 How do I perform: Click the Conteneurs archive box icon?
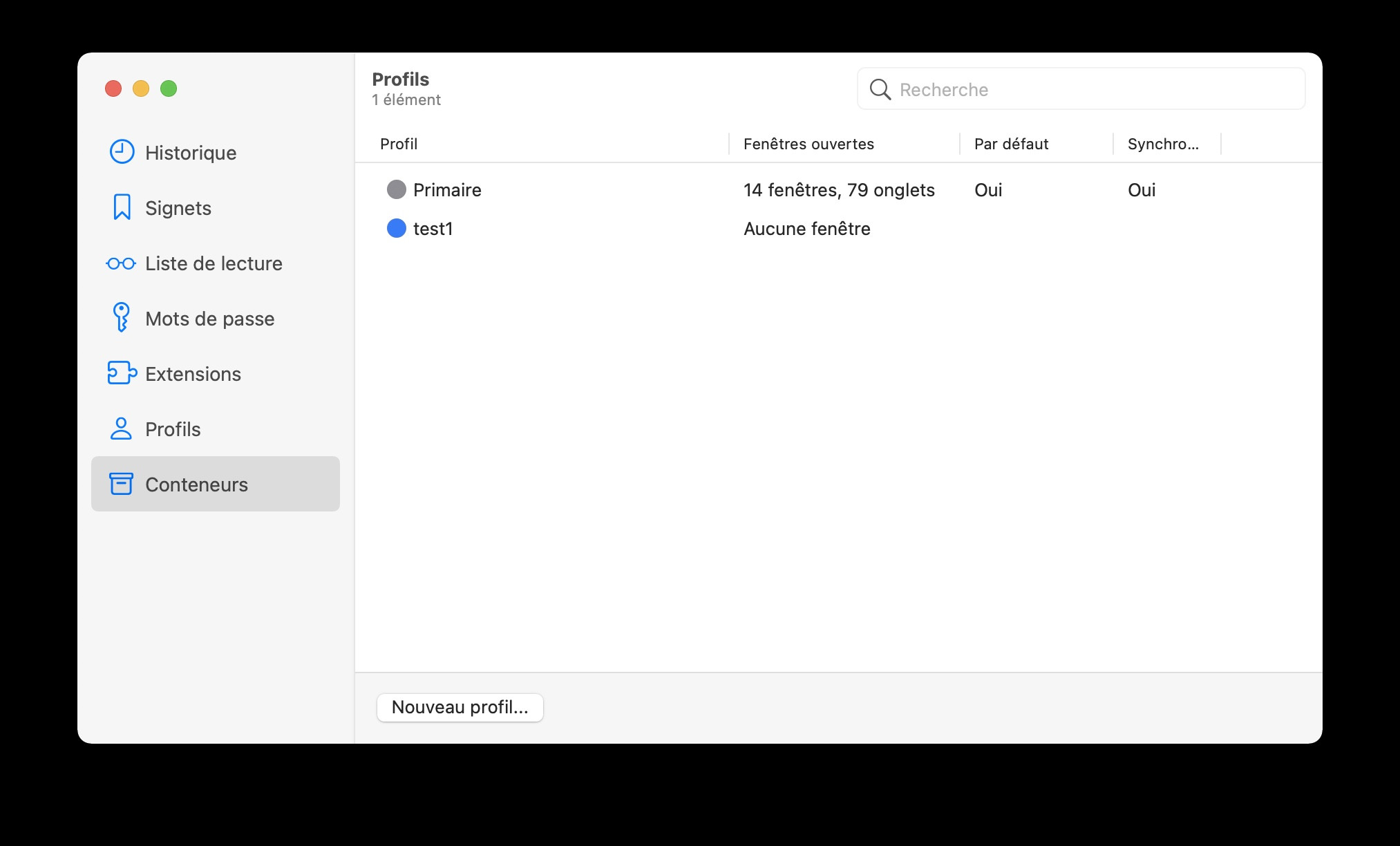(x=121, y=484)
